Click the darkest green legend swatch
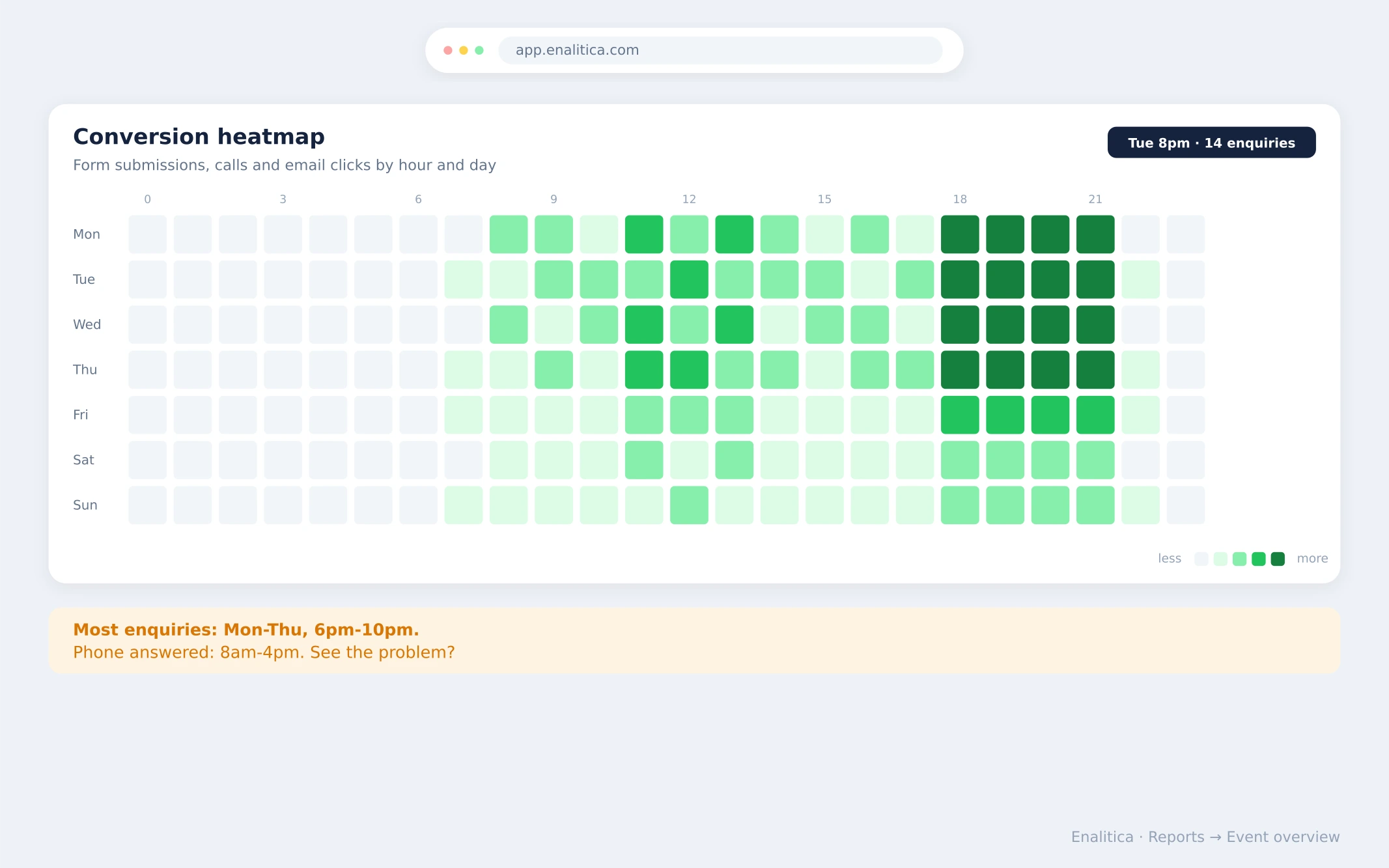 (1278, 559)
